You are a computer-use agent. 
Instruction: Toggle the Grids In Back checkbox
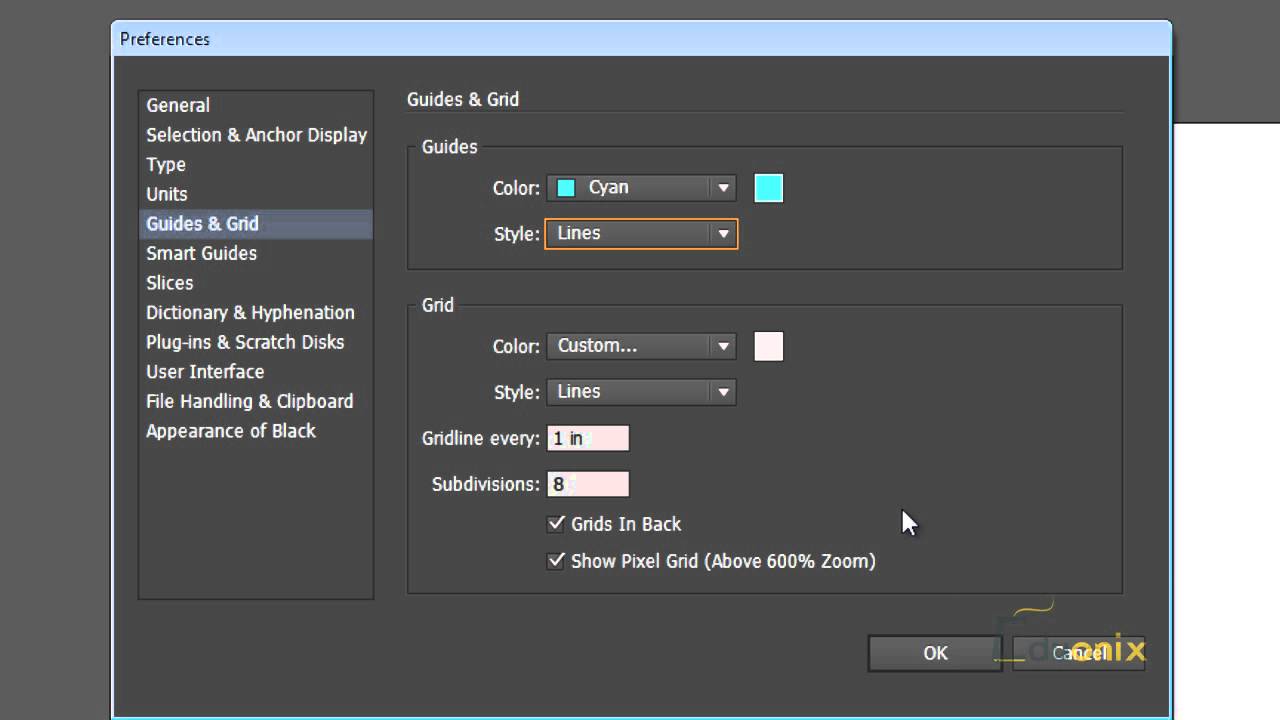coord(556,524)
